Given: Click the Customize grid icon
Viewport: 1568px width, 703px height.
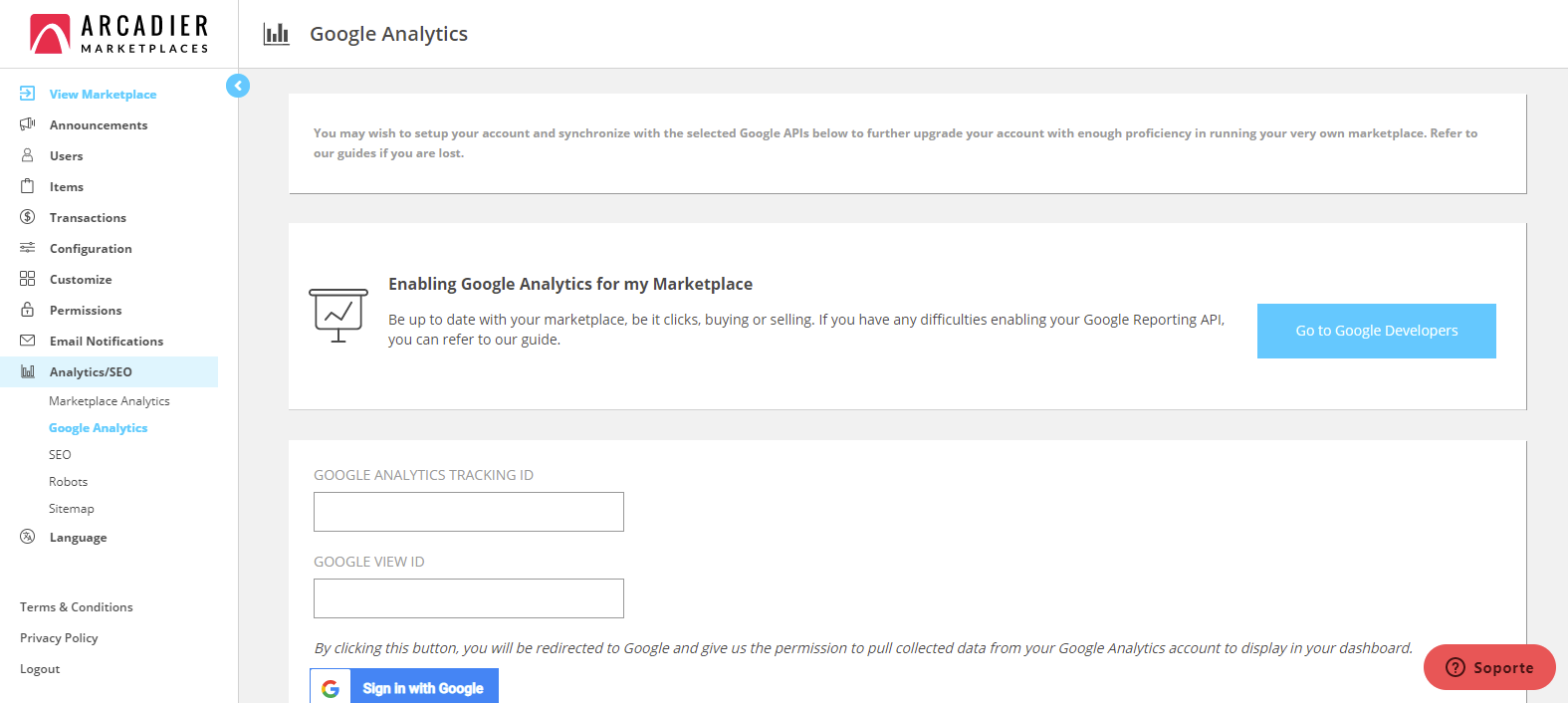Looking at the screenshot, I should (28, 279).
